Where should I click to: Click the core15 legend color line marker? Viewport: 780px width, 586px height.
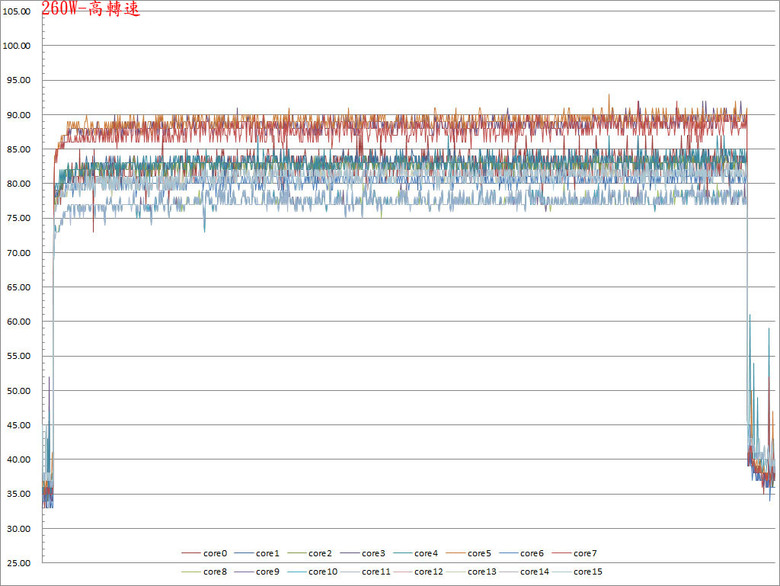coord(561,572)
